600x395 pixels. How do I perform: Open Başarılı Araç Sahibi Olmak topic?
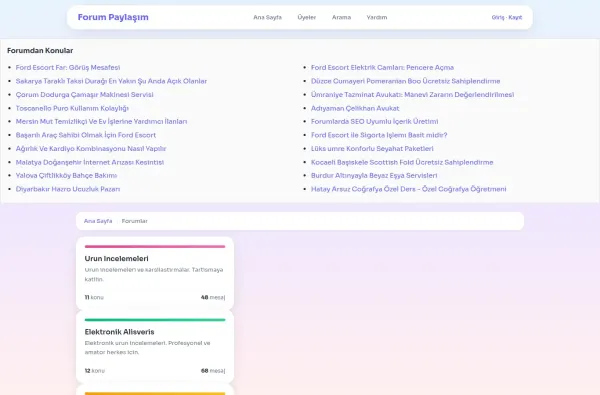[x=86, y=135]
